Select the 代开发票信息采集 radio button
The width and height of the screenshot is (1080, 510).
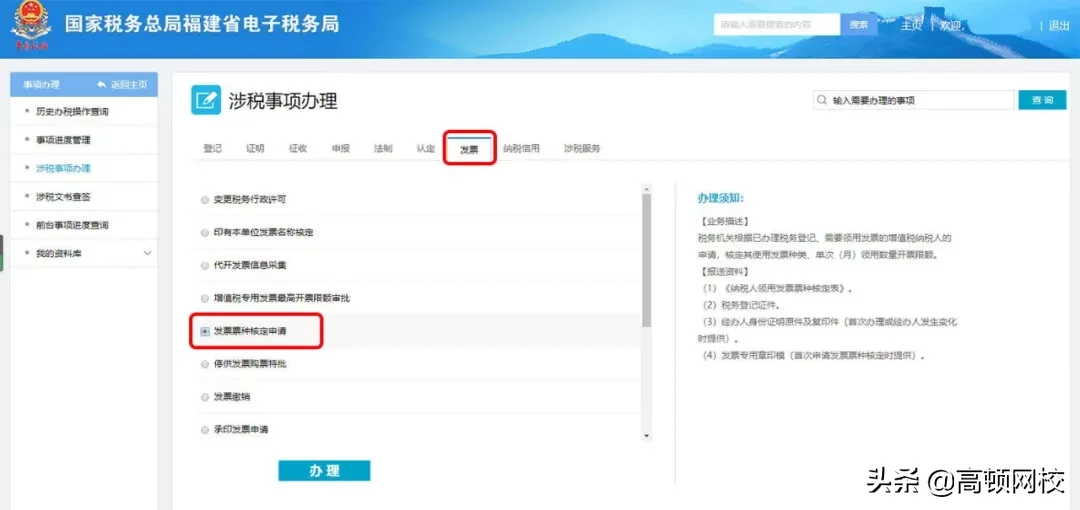[205, 265]
